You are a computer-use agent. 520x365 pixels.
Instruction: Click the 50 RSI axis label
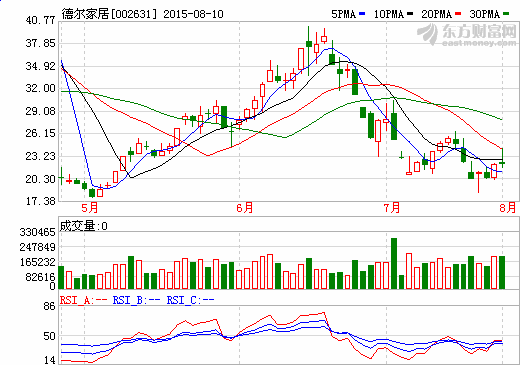[x=49, y=336]
